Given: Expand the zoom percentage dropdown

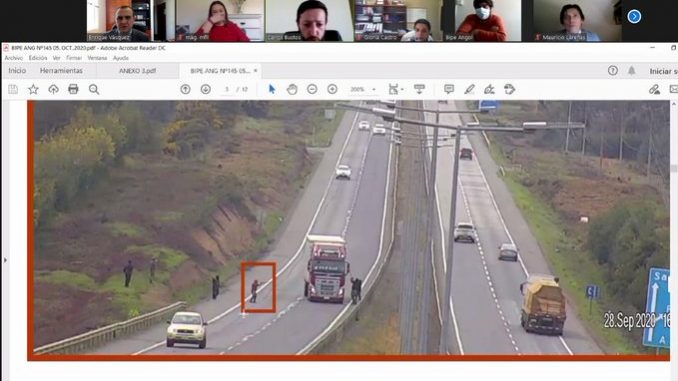Looking at the screenshot, I should pos(374,90).
